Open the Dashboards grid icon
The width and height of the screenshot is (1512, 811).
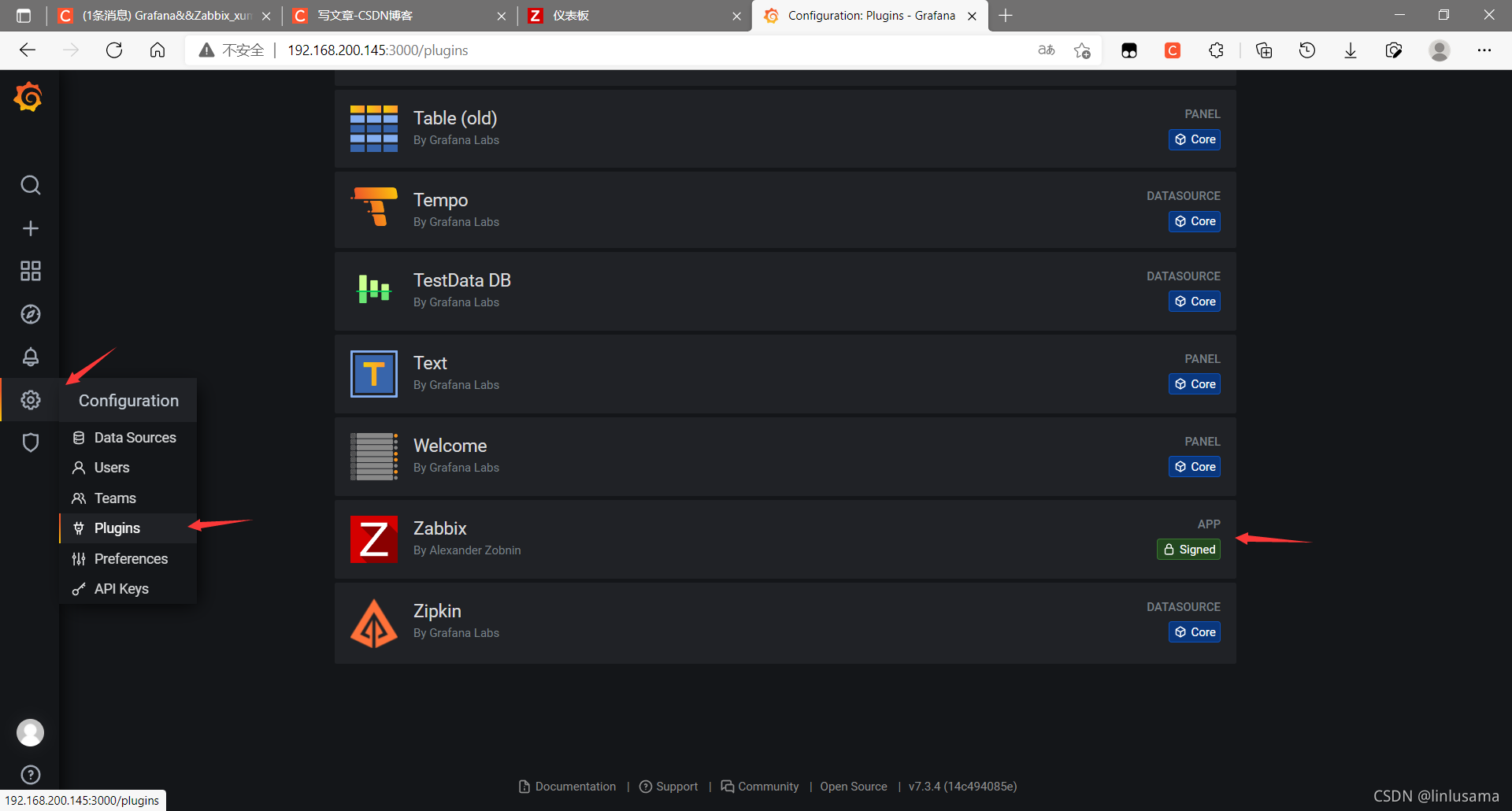point(30,270)
